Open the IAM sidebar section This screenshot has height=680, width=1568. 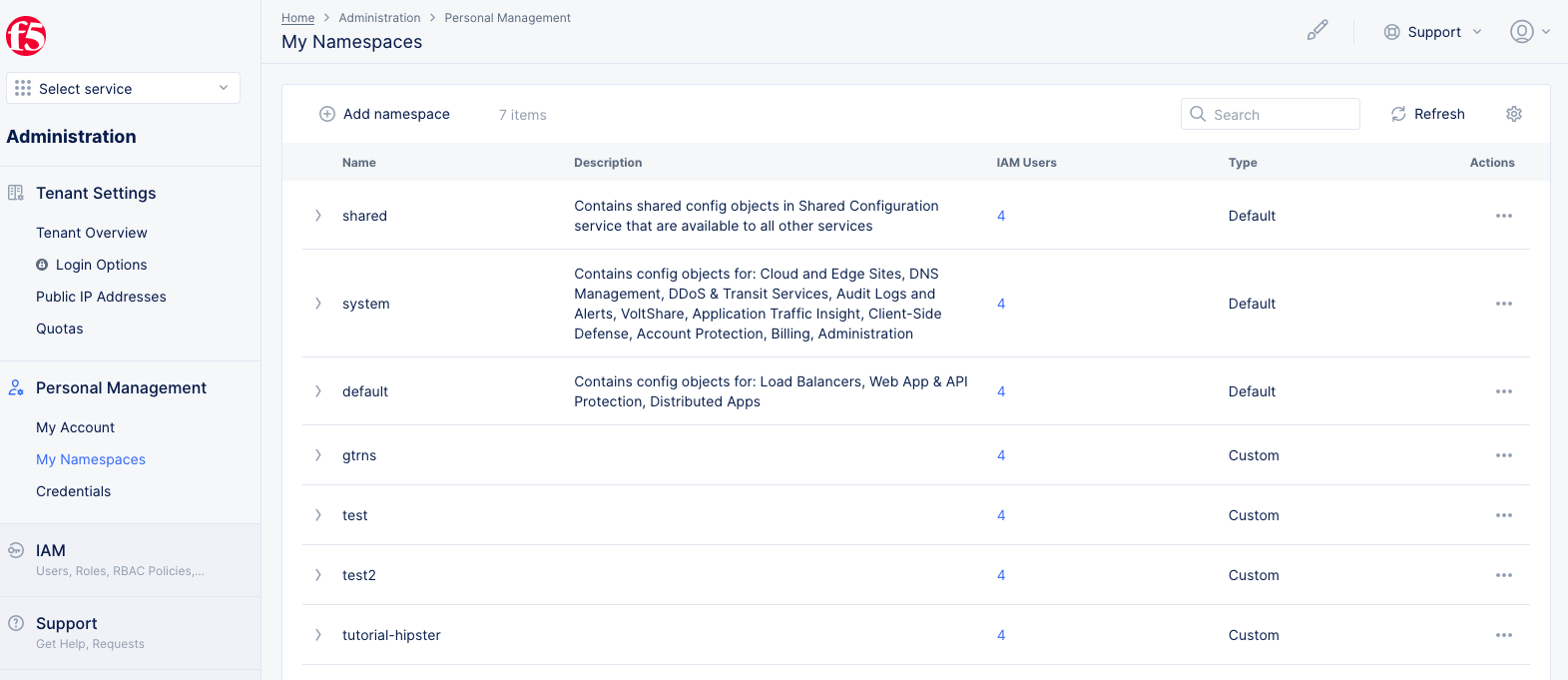click(x=51, y=551)
